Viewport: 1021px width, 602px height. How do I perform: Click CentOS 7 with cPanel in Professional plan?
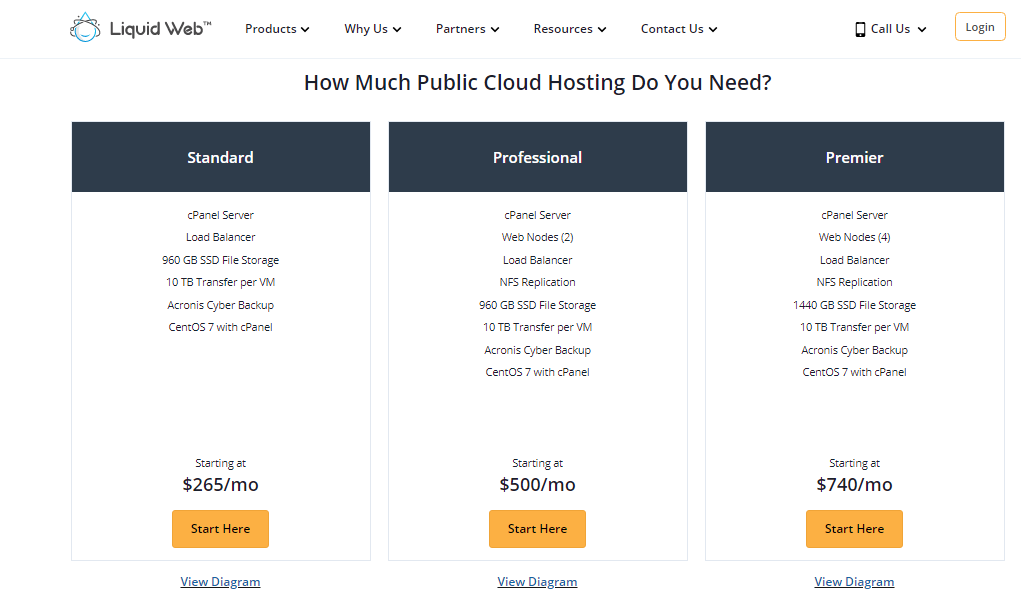(537, 372)
